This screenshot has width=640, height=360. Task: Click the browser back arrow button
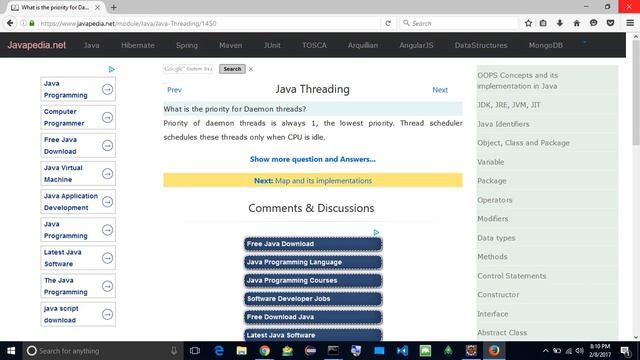(10, 23)
